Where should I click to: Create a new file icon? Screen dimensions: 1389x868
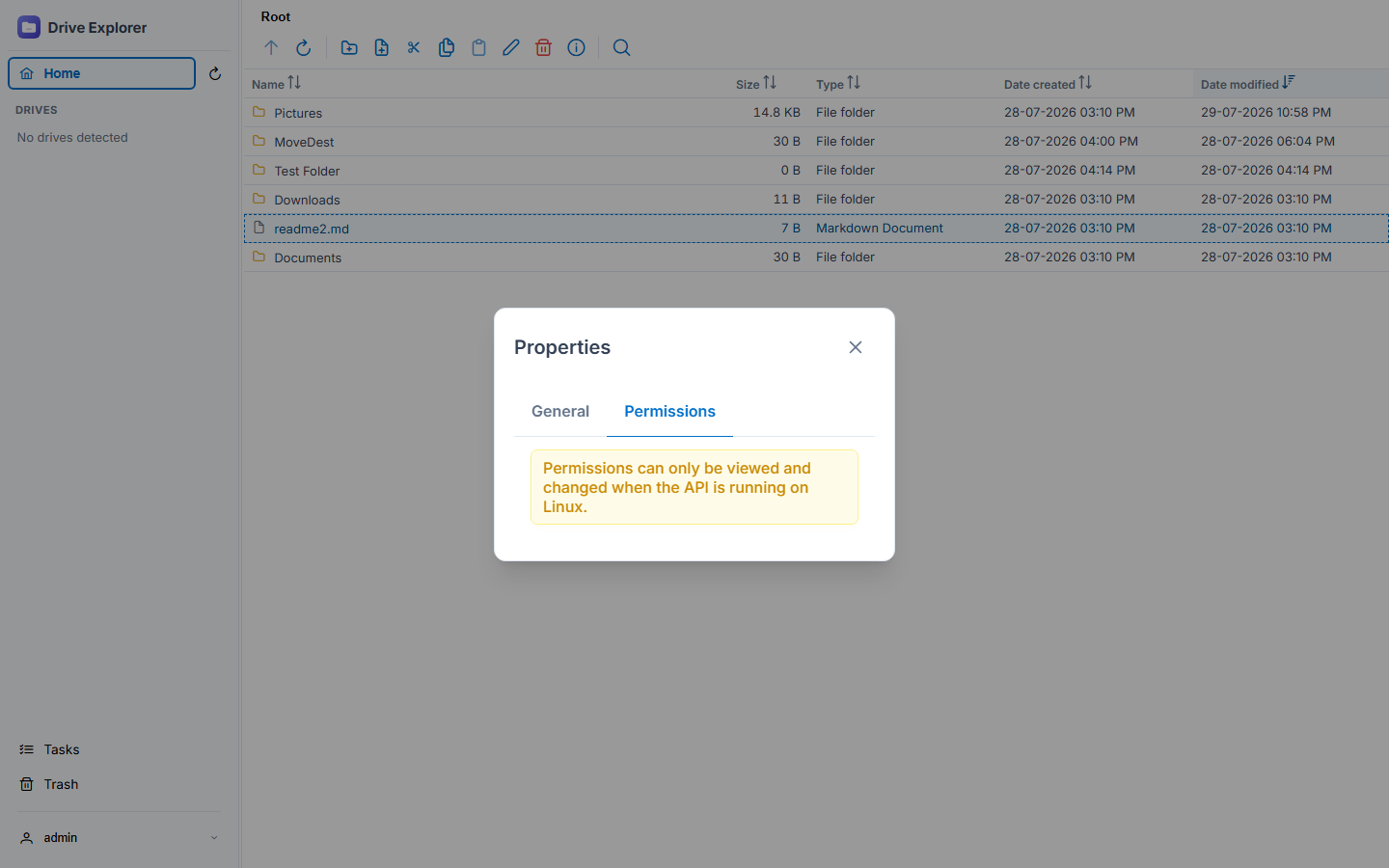pyautogui.click(x=382, y=47)
